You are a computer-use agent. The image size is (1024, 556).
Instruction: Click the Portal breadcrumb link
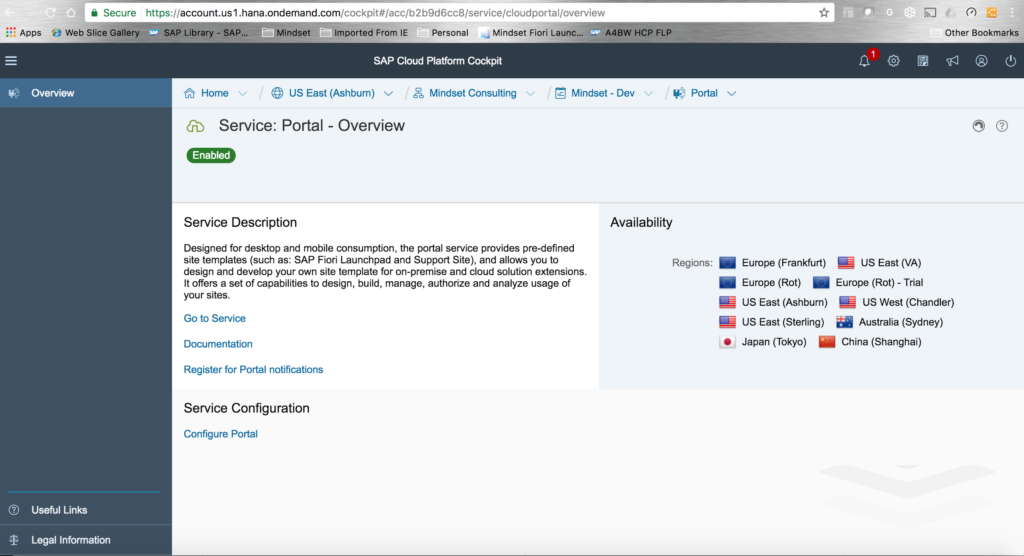(704, 93)
